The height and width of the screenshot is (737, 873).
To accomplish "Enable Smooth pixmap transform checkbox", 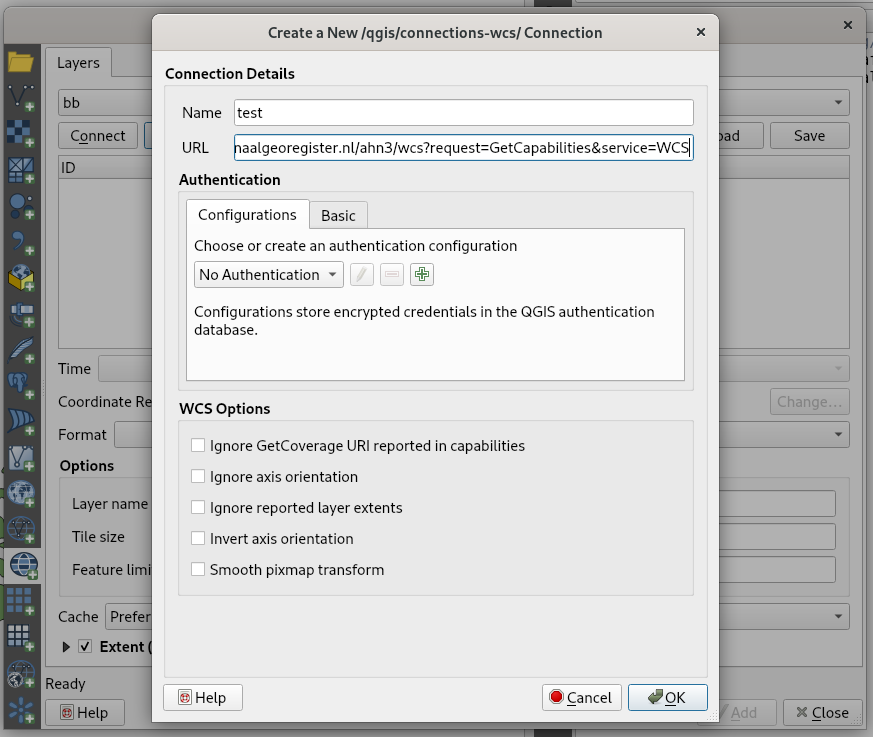I will (198, 569).
